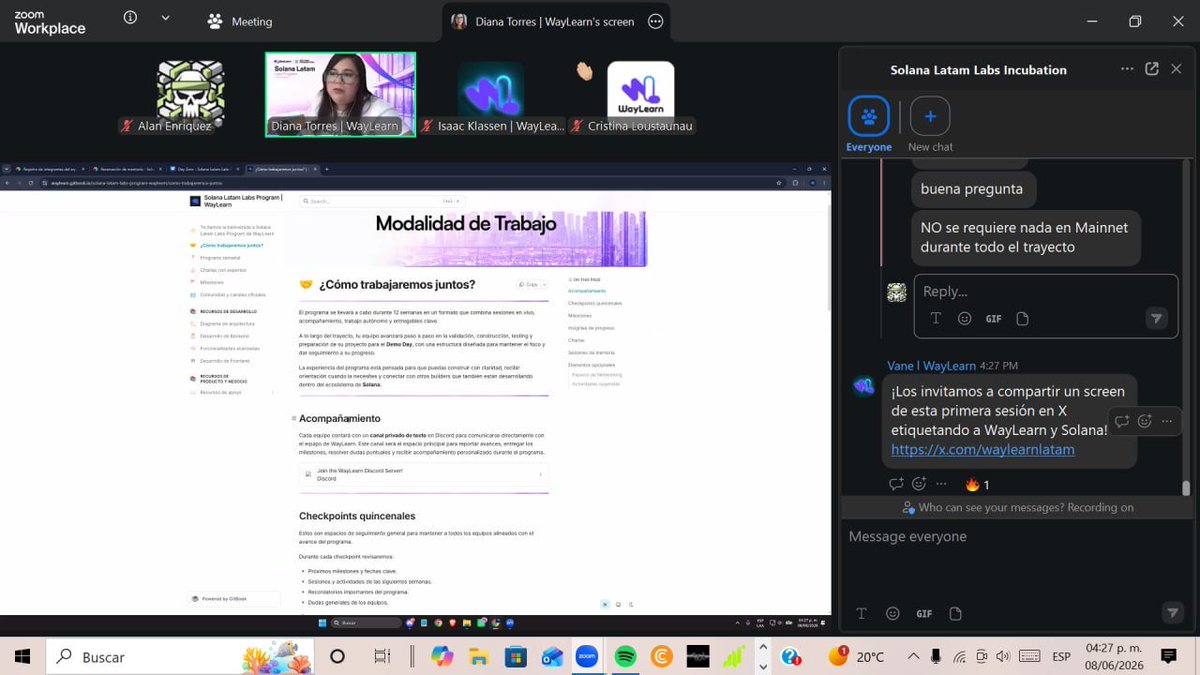This screenshot has height=675, width=1200.
Task: Open chat panel more options
Action: point(1127,69)
